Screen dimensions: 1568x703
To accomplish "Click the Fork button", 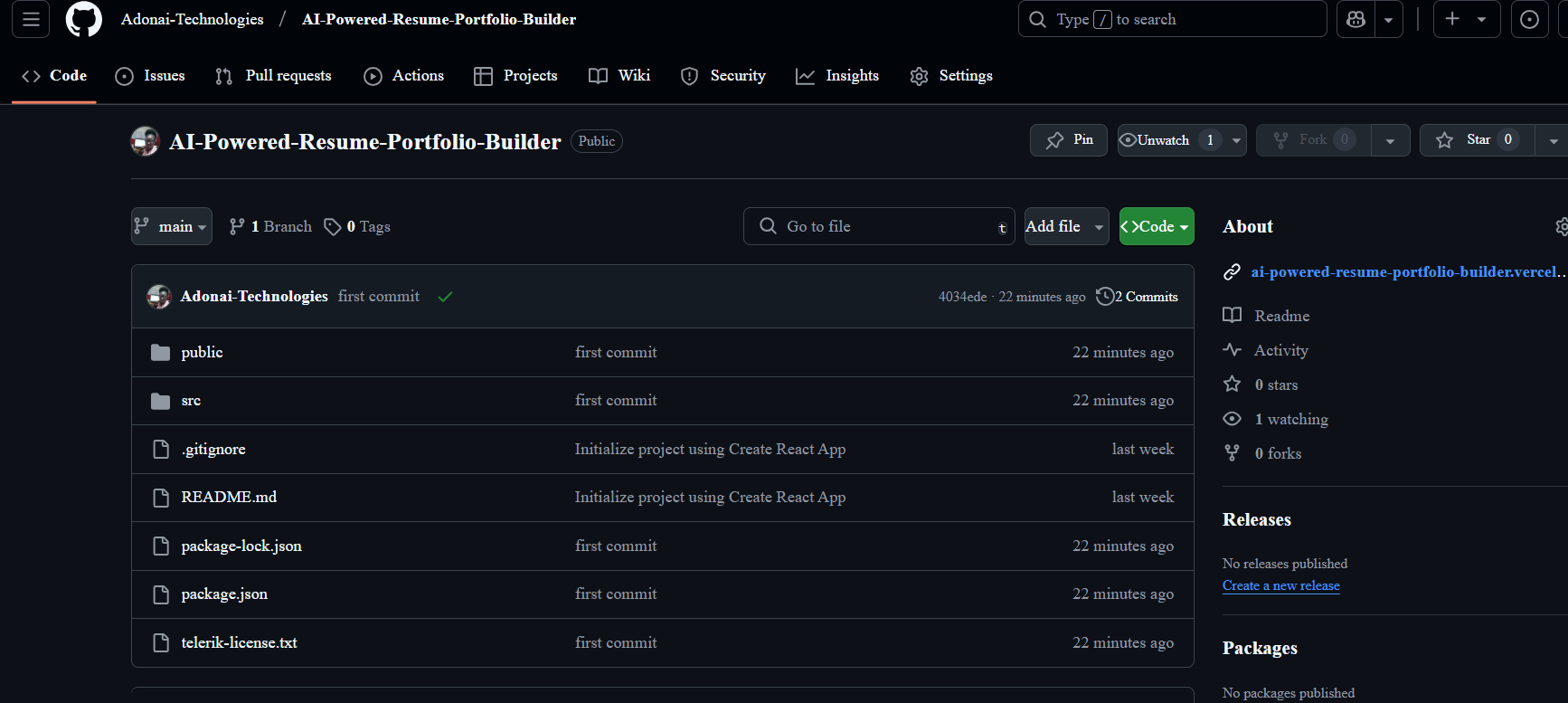I will pyautogui.click(x=1313, y=140).
